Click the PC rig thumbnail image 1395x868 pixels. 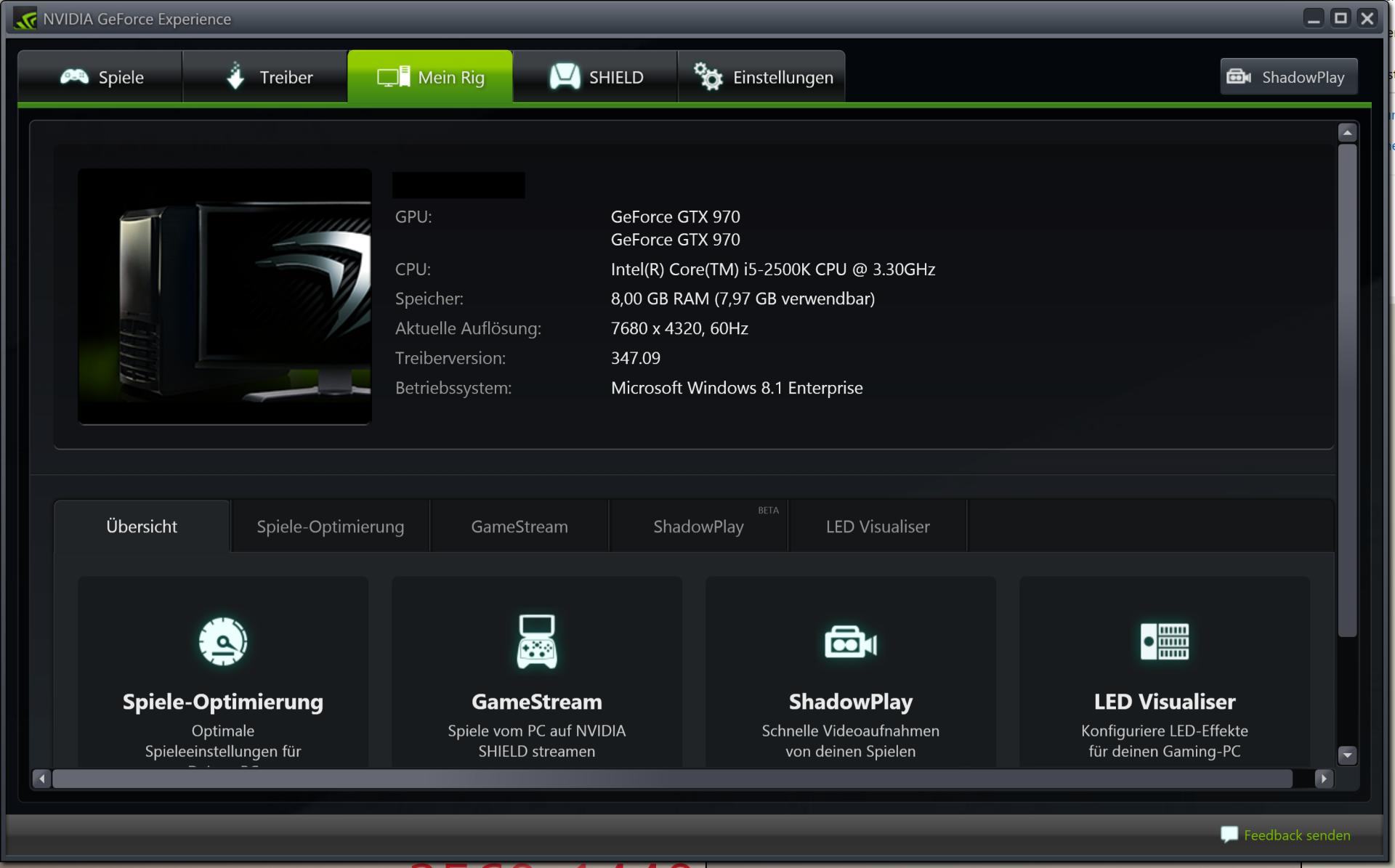click(225, 296)
